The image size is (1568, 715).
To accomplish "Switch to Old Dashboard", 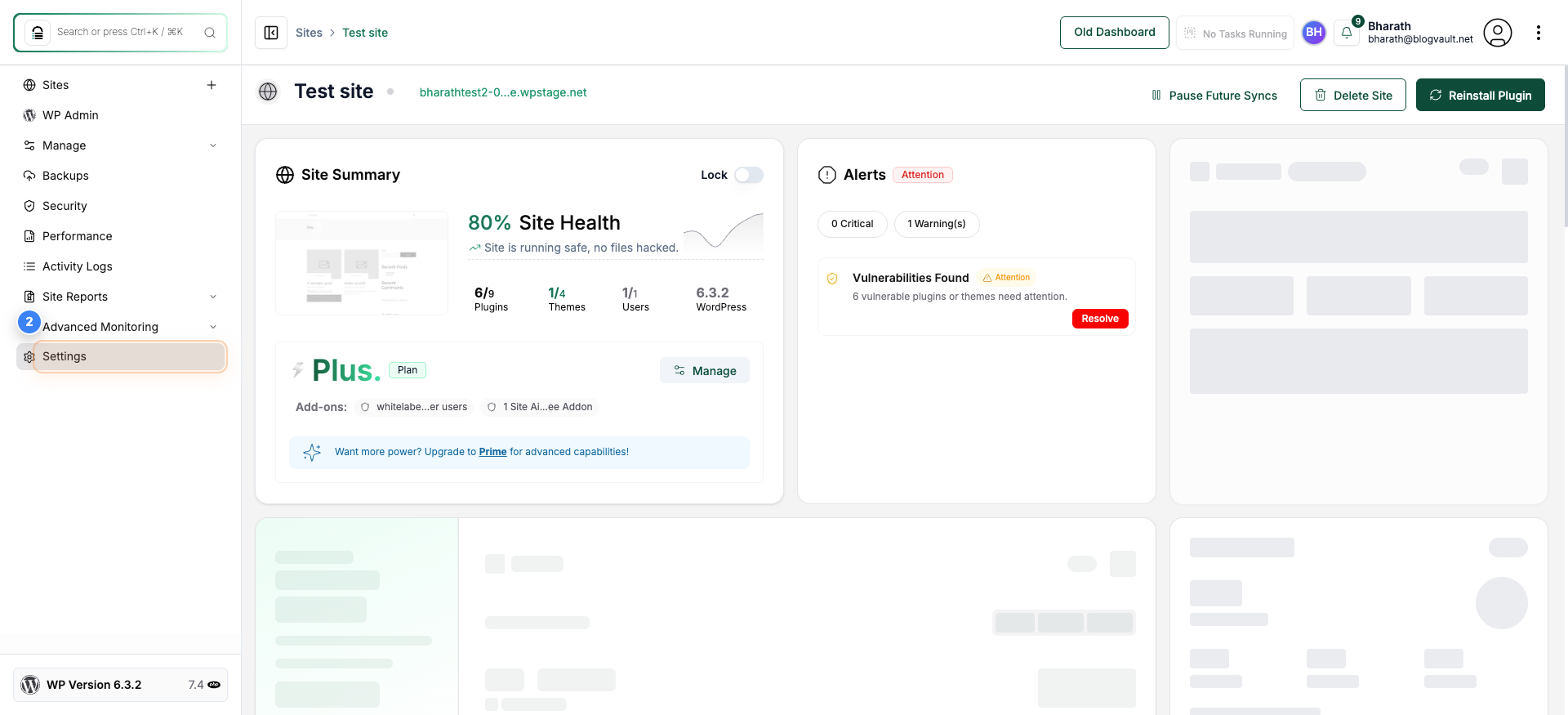I will tap(1114, 33).
